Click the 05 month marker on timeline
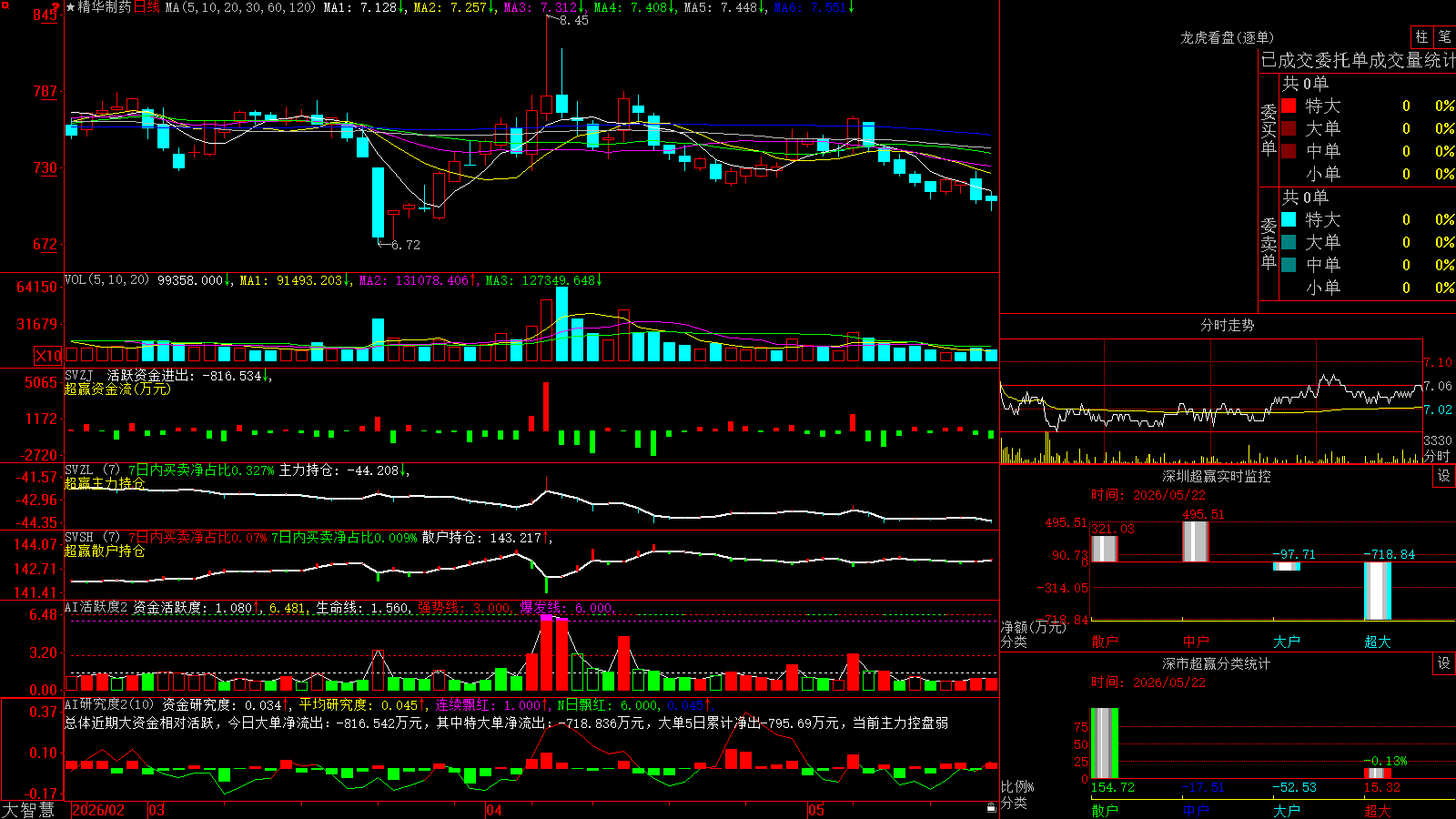Viewport: 1456px width, 819px height. 816,810
